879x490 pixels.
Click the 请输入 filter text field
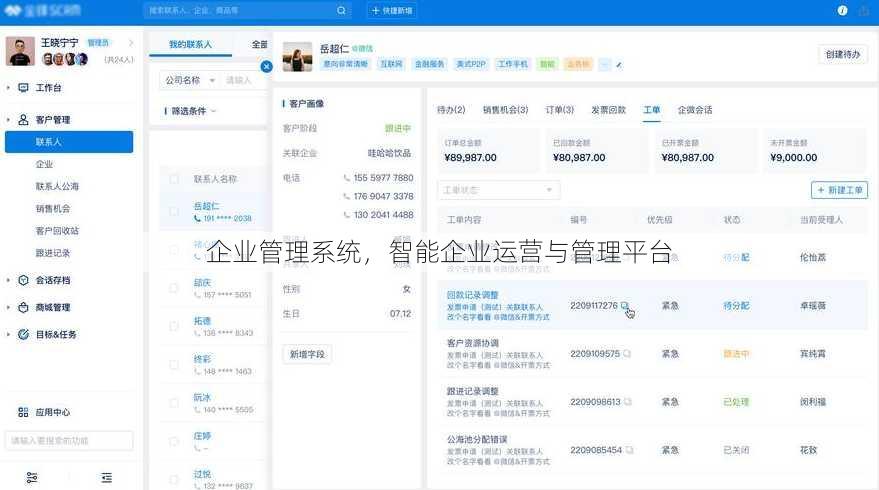243,80
